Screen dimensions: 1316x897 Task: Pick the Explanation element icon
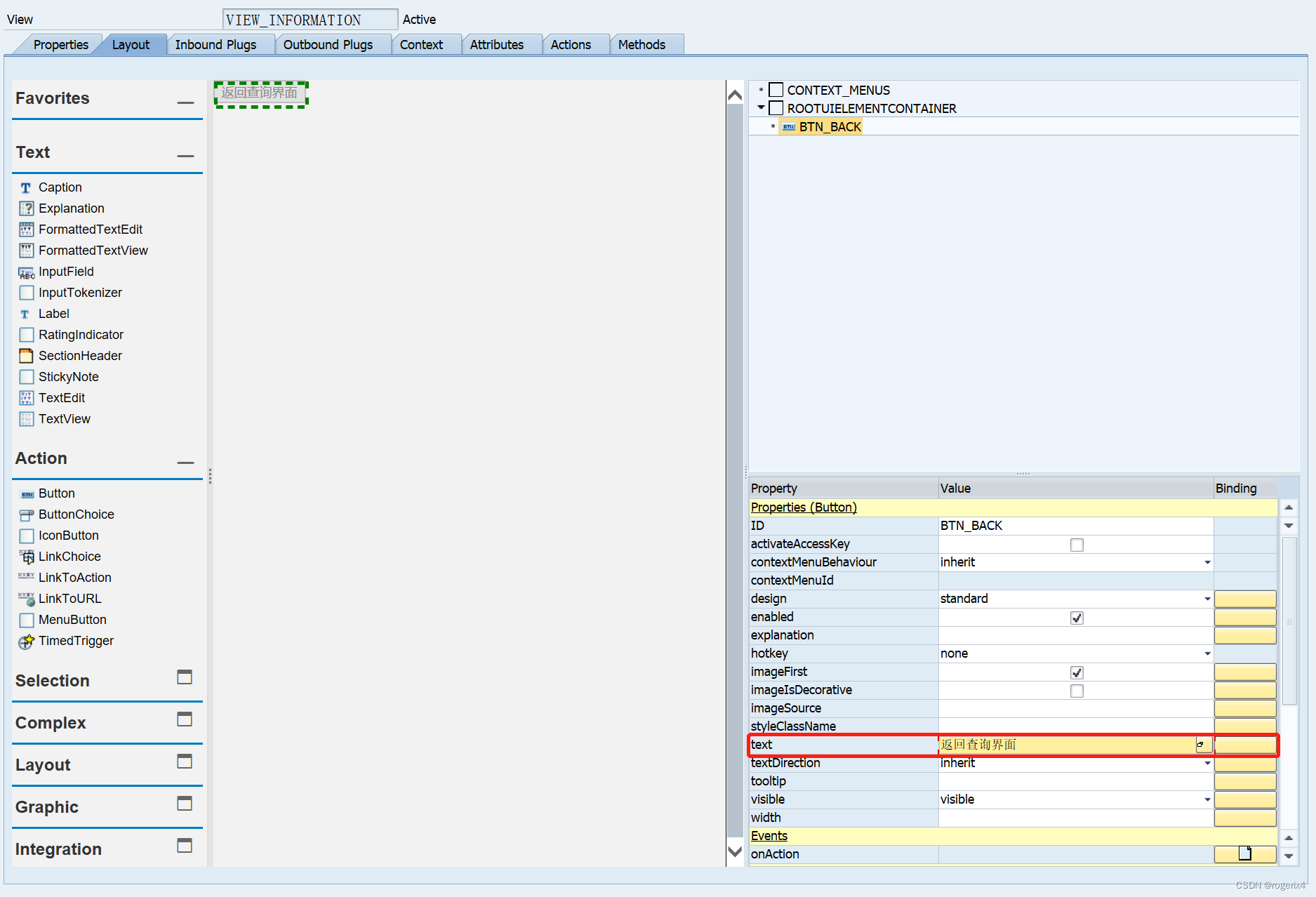[x=26, y=208]
